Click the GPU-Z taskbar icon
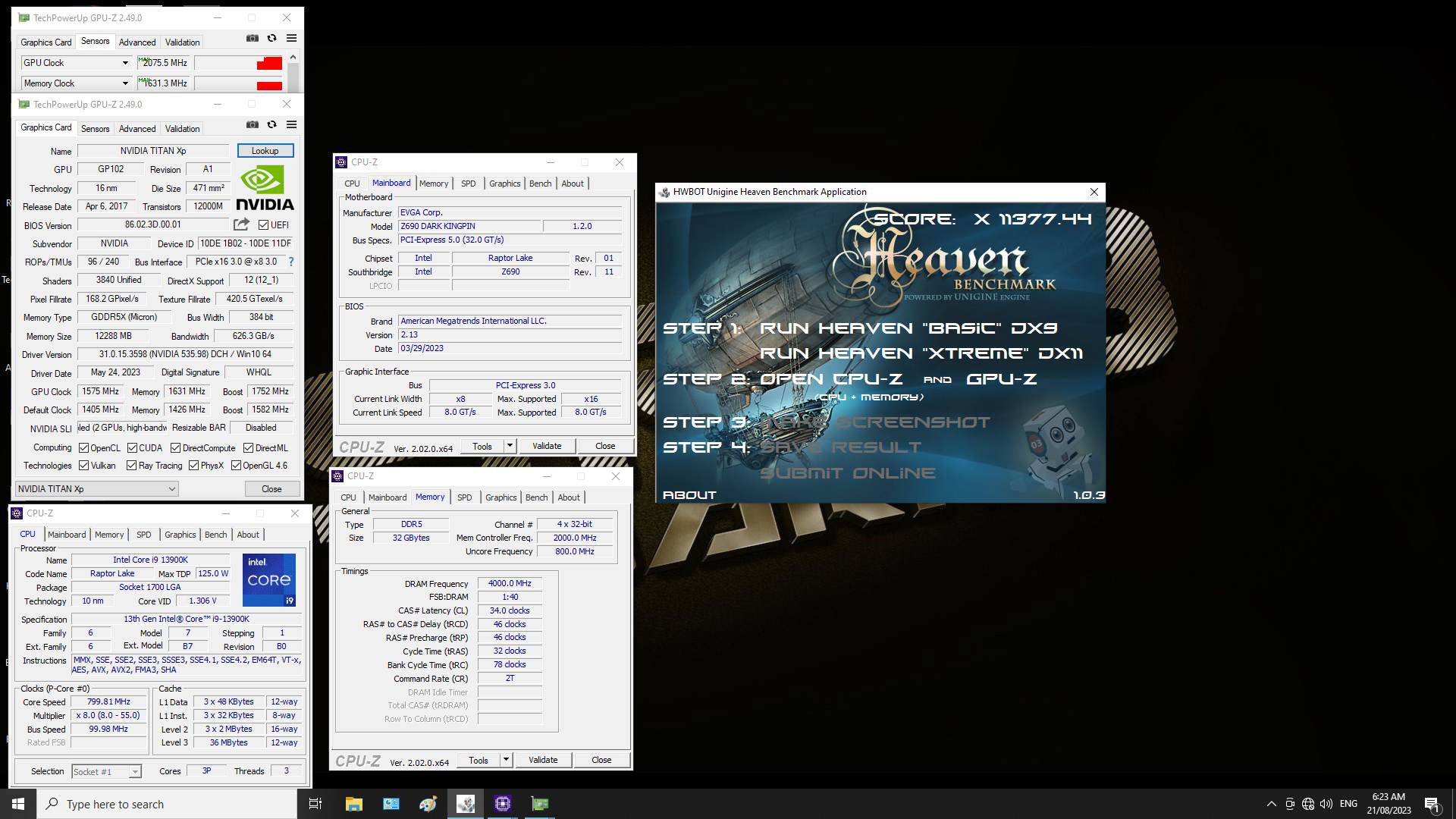 (540, 804)
